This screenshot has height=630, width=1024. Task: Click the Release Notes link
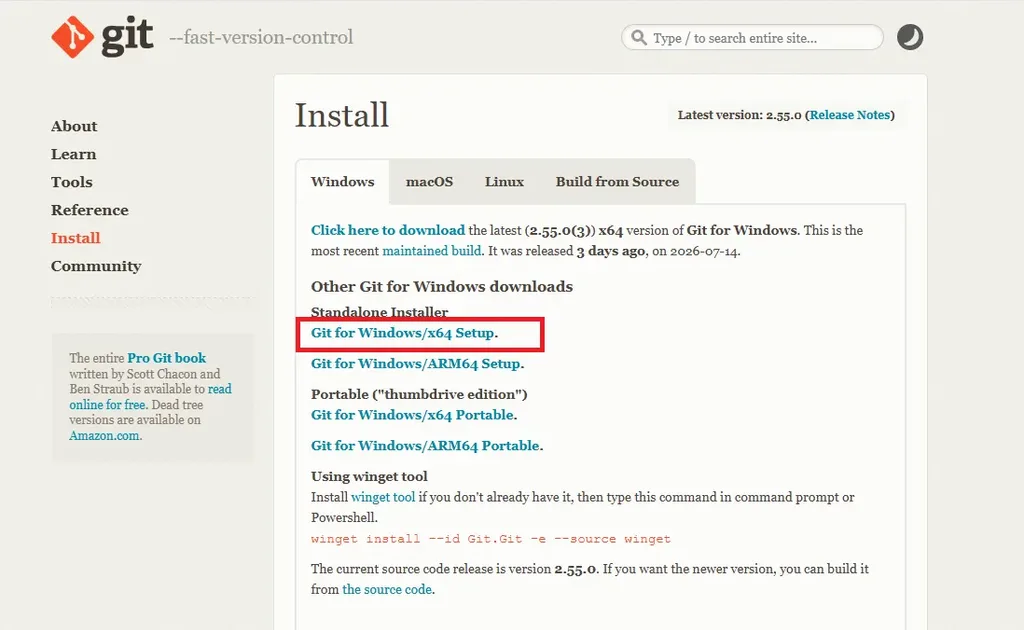(850, 115)
